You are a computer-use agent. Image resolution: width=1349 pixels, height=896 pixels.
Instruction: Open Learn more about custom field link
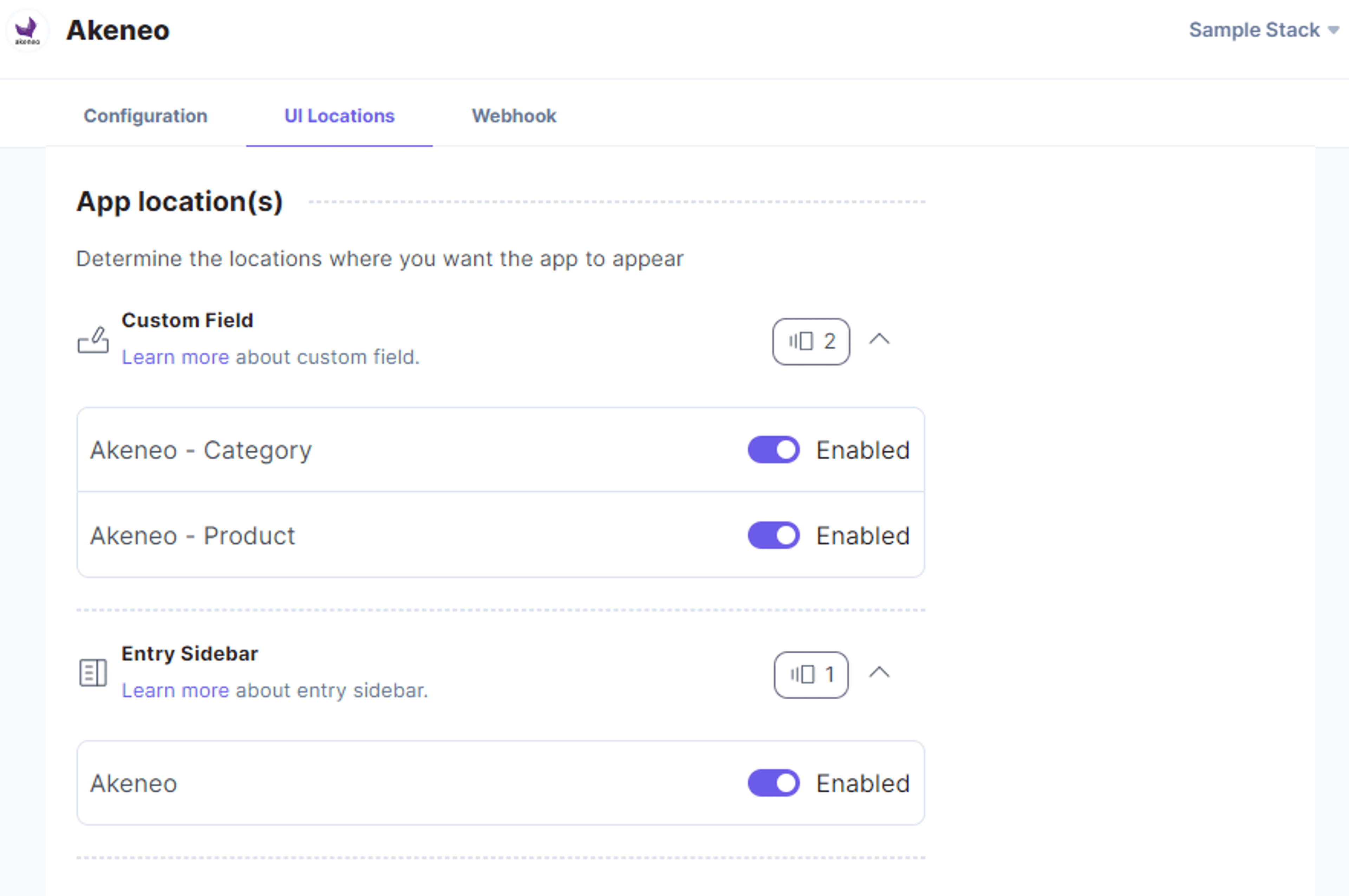click(x=175, y=357)
